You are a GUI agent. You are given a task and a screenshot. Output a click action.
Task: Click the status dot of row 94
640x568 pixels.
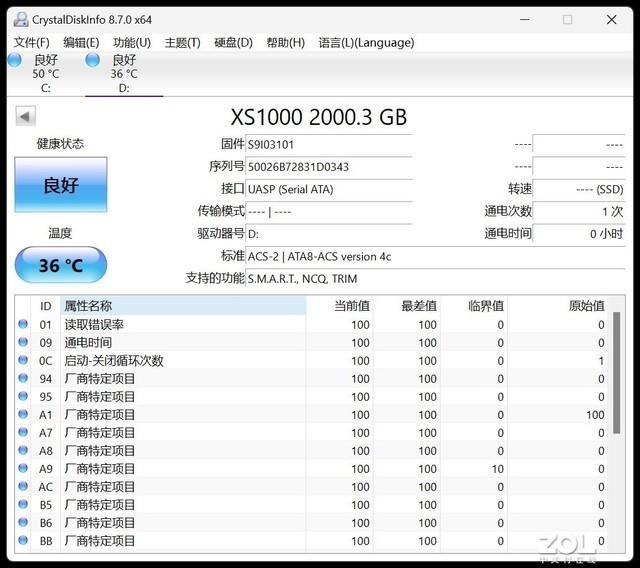pos(23,378)
